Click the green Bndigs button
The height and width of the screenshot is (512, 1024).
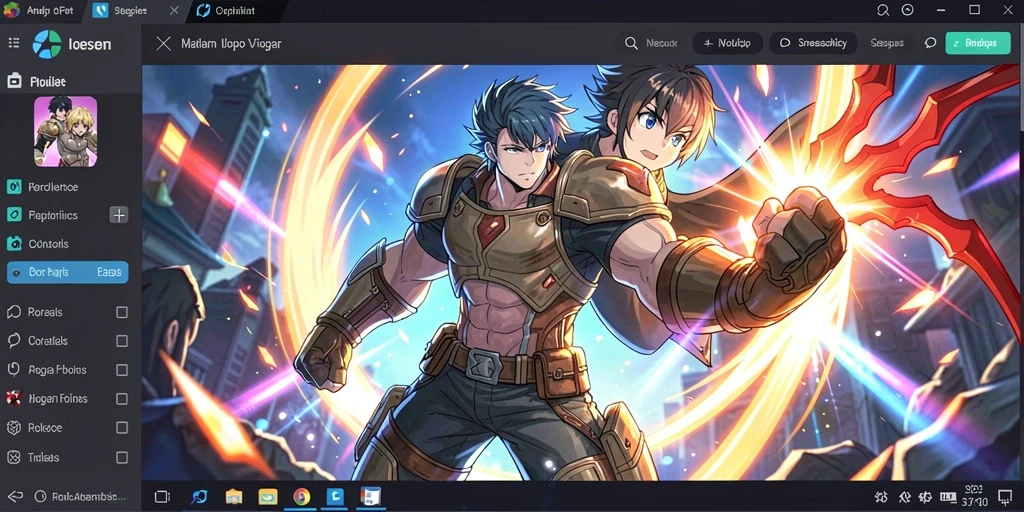click(x=978, y=43)
